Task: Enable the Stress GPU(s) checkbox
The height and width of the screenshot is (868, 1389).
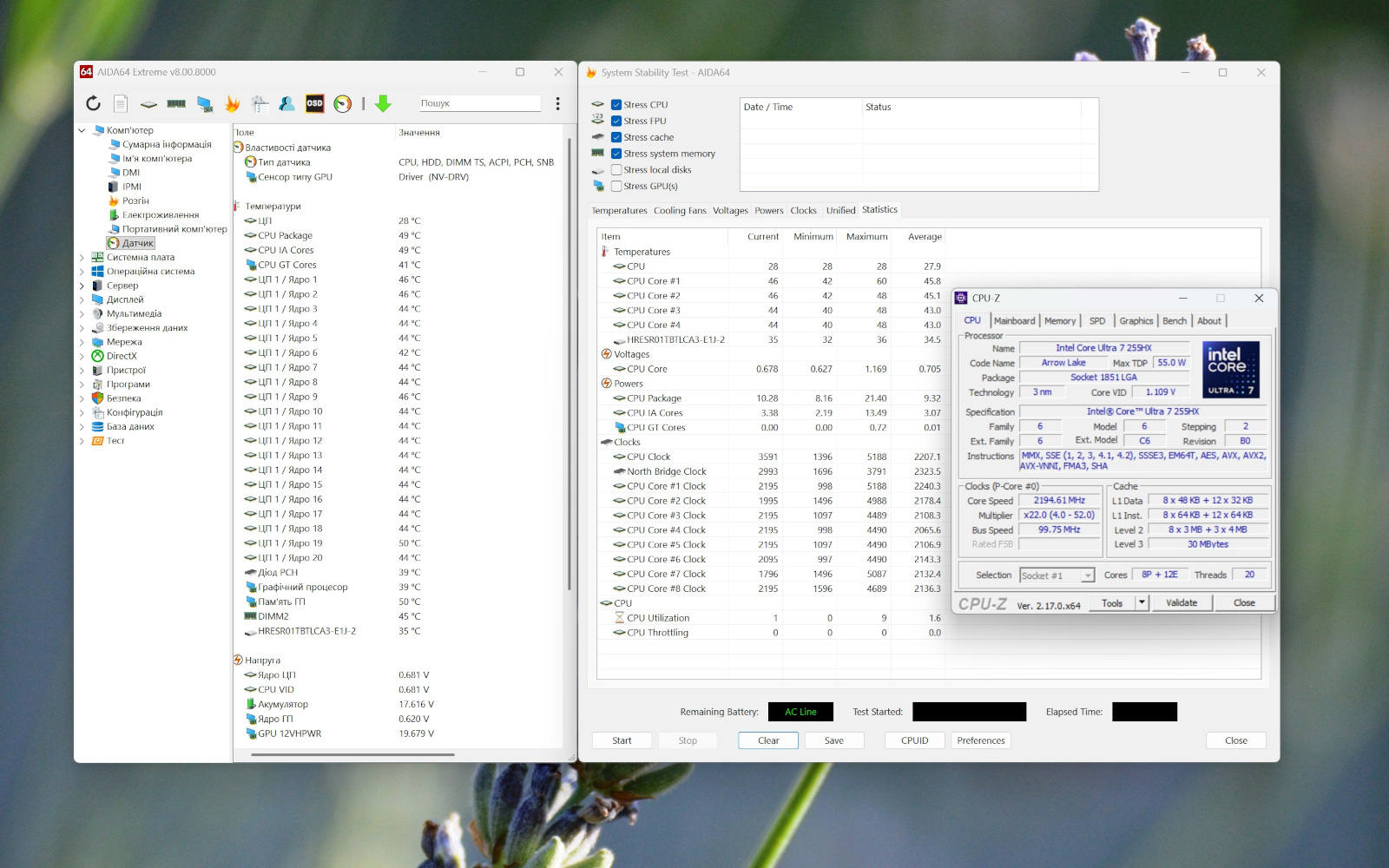Action: coord(616,187)
